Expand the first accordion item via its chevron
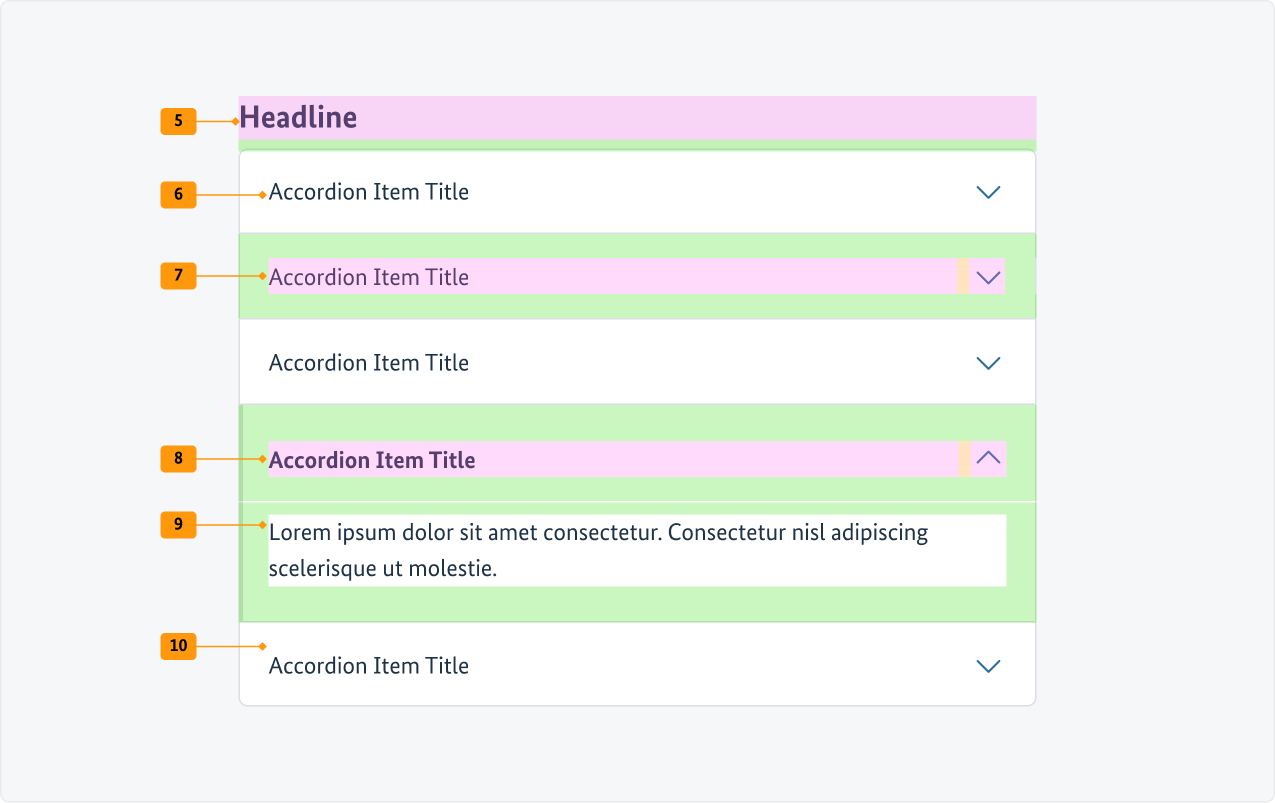This screenshot has width=1275, height=803. pyautogui.click(x=988, y=192)
